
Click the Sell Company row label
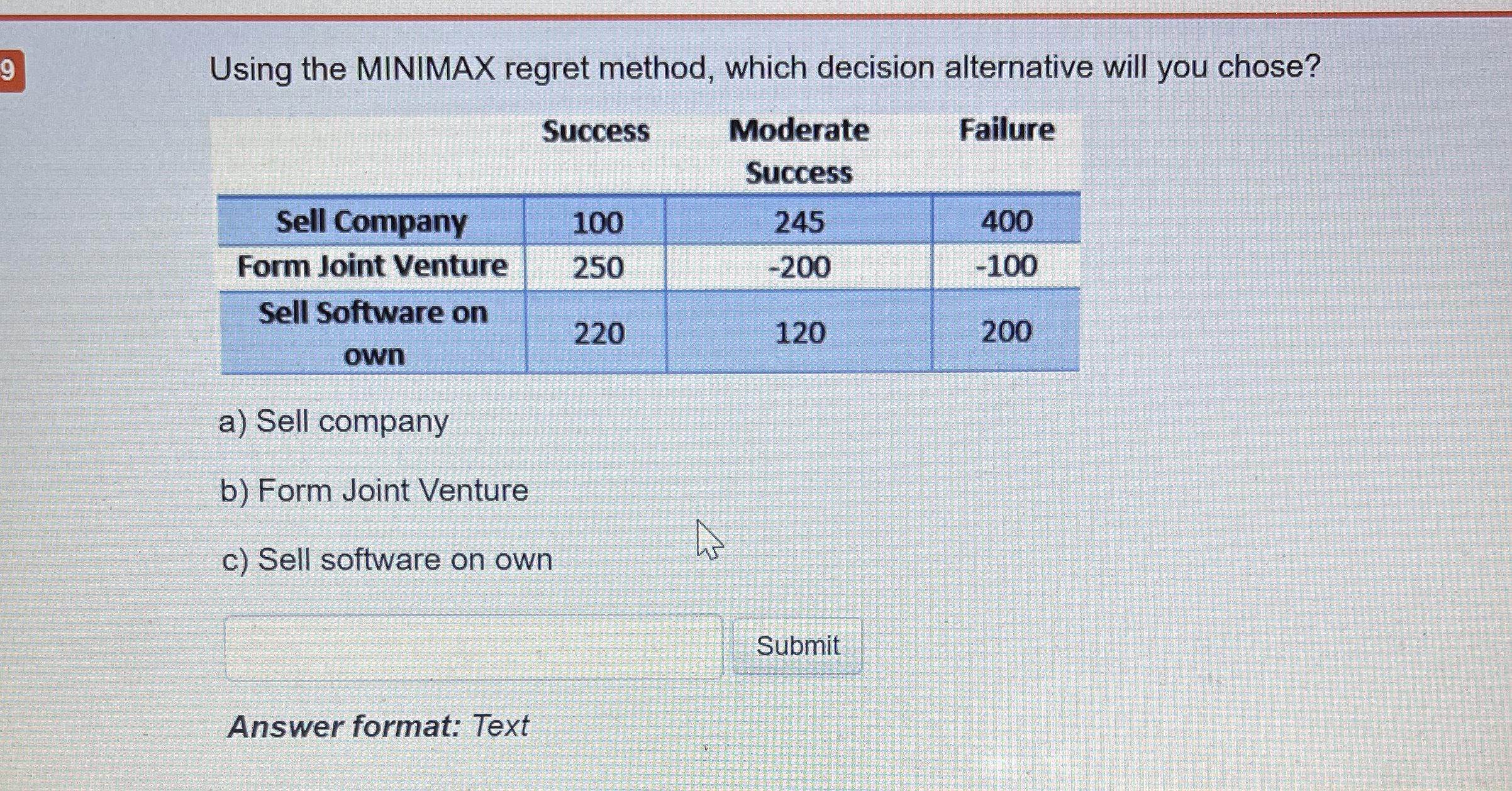pos(372,221)
